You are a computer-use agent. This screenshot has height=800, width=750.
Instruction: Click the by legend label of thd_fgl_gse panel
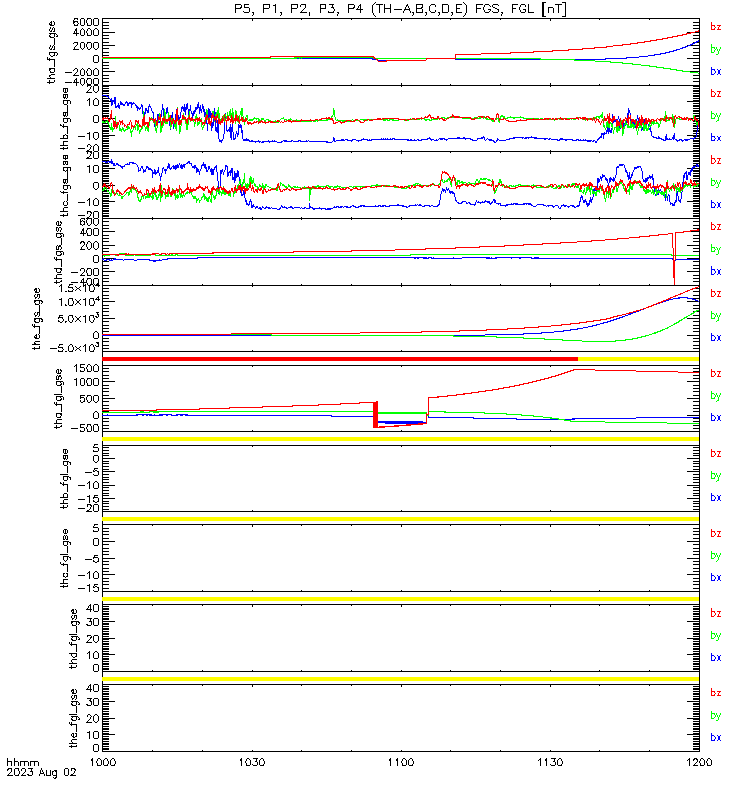coord(716,636)
